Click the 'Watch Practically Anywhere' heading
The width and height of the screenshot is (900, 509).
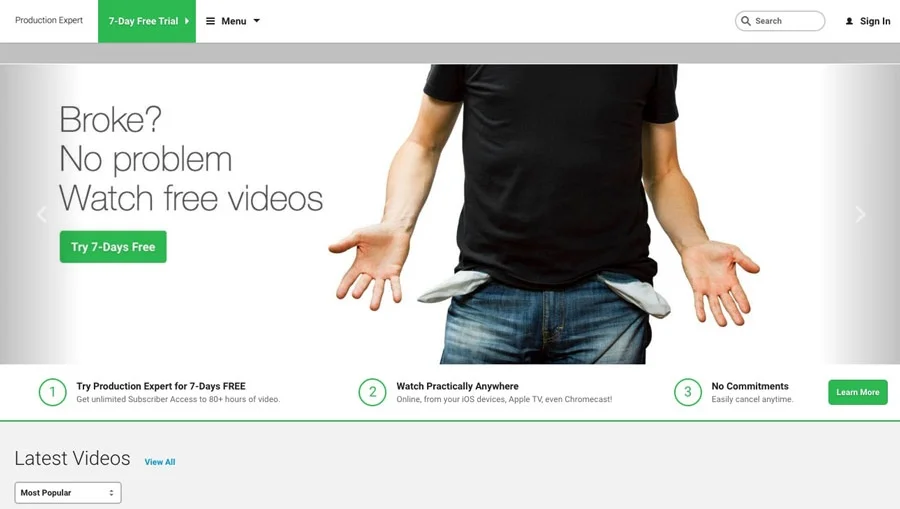(457, 386)
